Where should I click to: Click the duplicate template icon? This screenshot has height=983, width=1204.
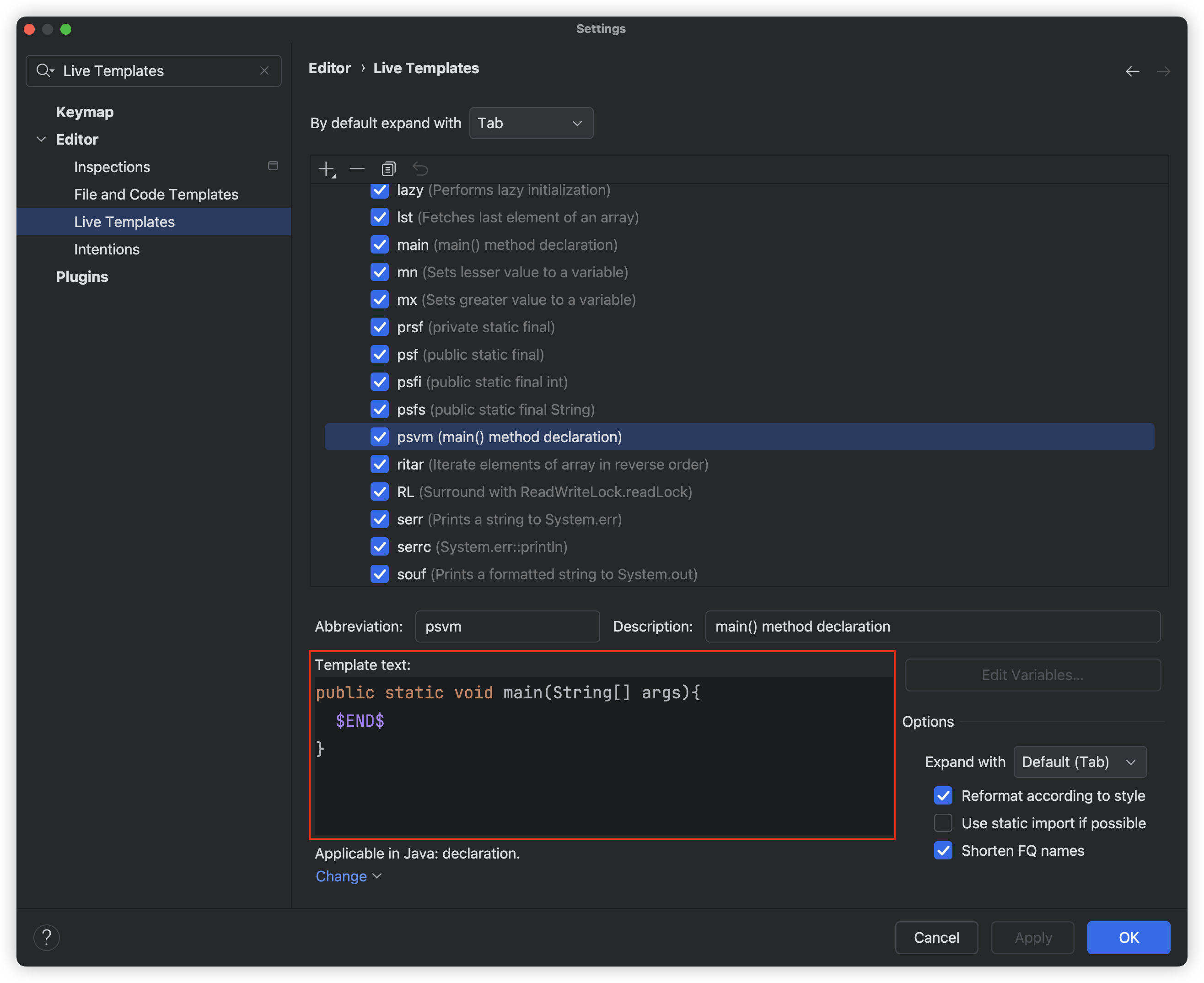388,169
